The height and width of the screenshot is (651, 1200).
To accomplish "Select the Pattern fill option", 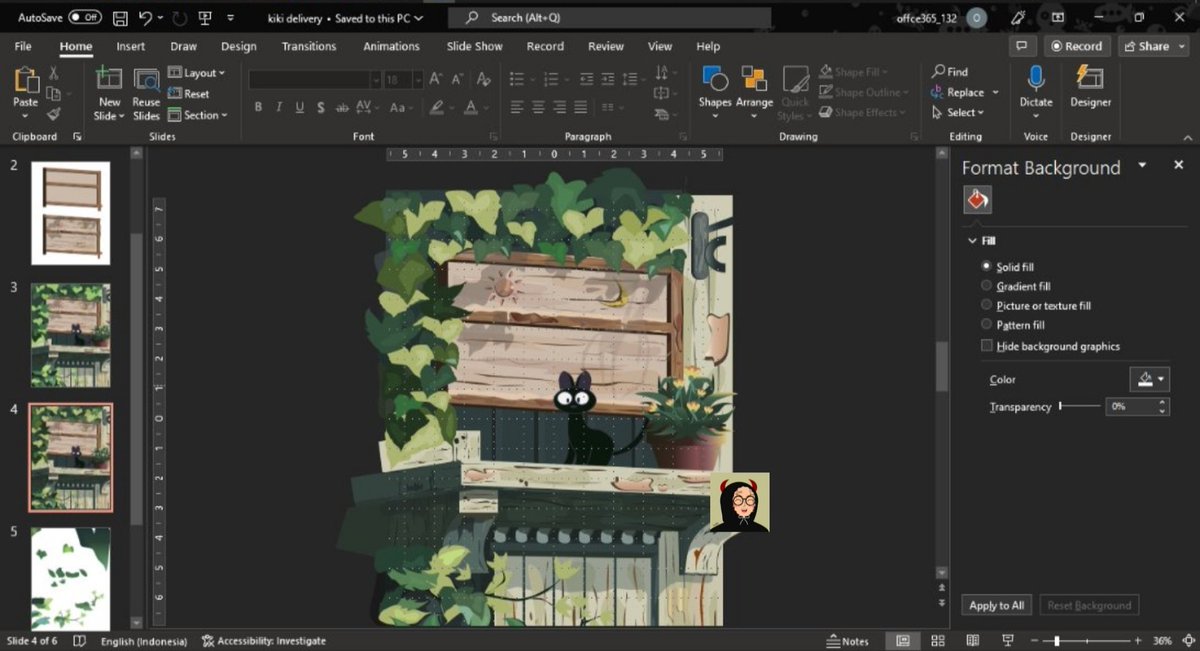I will (x=987, y=324).
